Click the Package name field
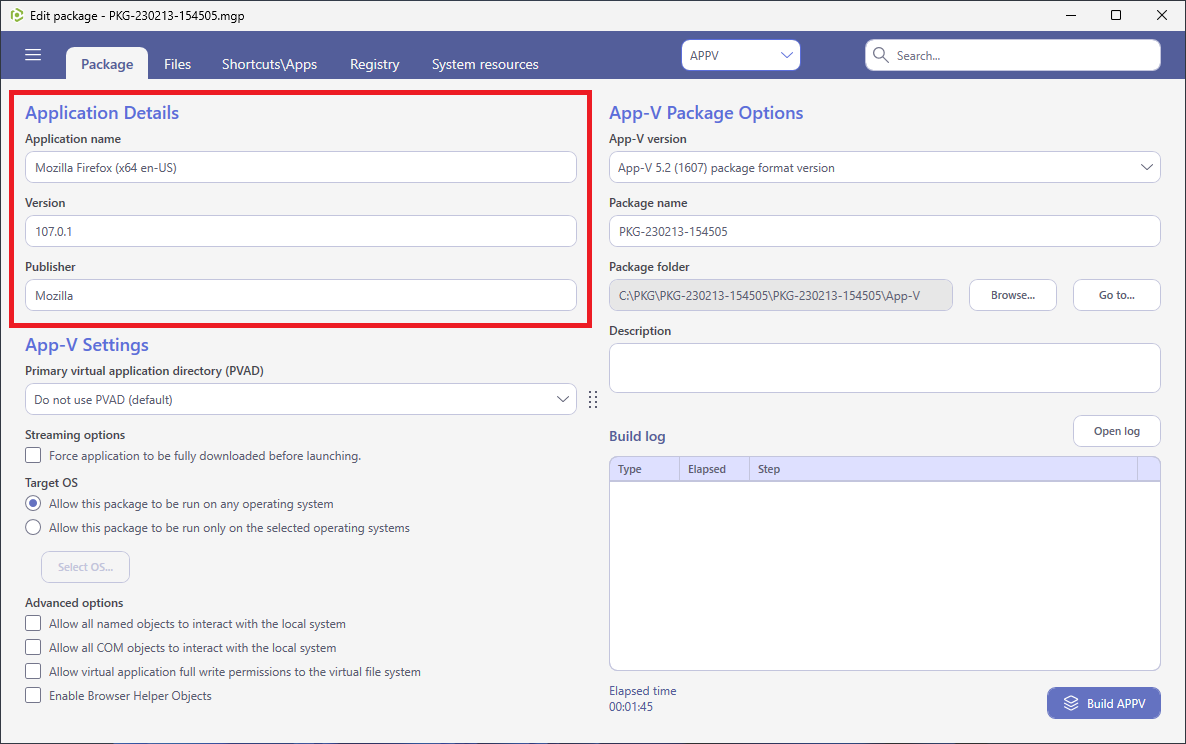Image resolution: width=1186 pixels, height=744 pixels. [x=884, y=231]
